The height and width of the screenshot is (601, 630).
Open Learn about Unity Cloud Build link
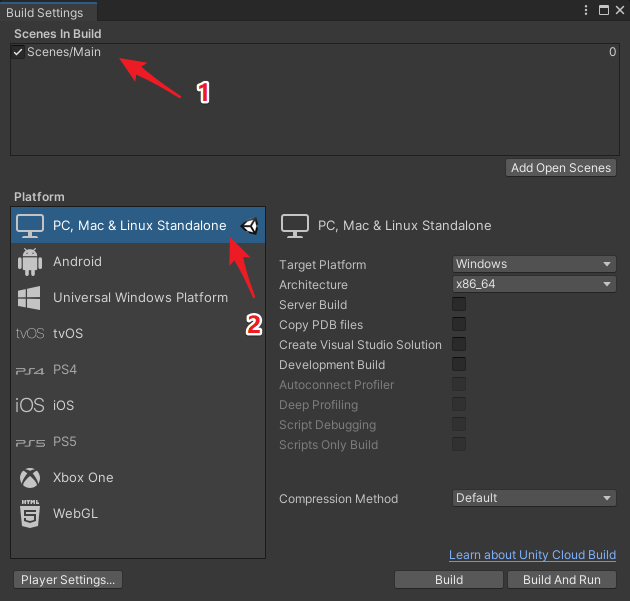(532, 555)
